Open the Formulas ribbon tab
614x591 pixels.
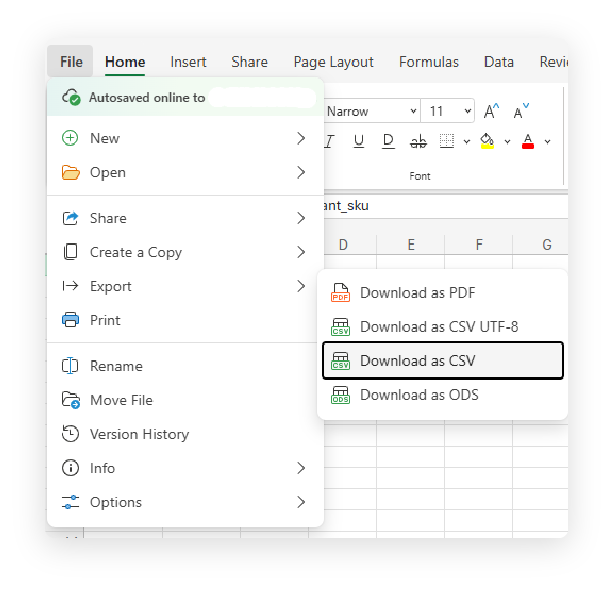pyautogui.click(x=429, y=62)
